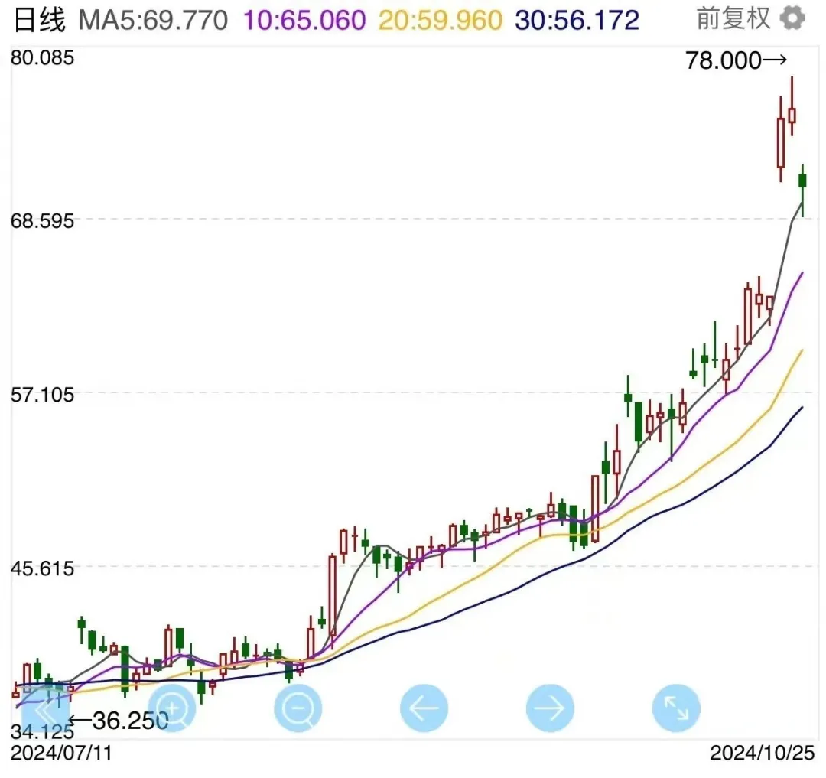Click the 45.615 price axis label
826x778 pixels.
point(42,569)
